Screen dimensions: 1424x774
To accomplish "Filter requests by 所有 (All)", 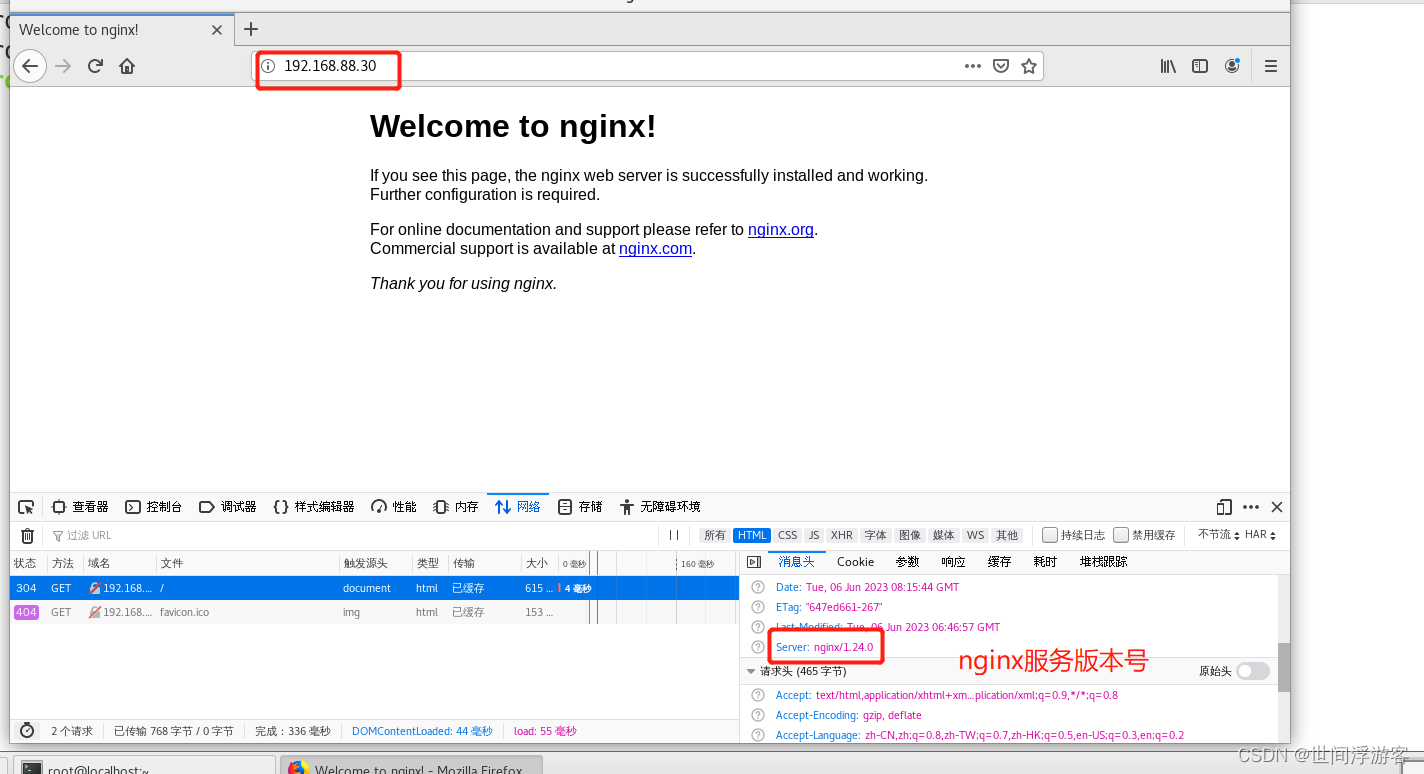I will tap(715, 535).
